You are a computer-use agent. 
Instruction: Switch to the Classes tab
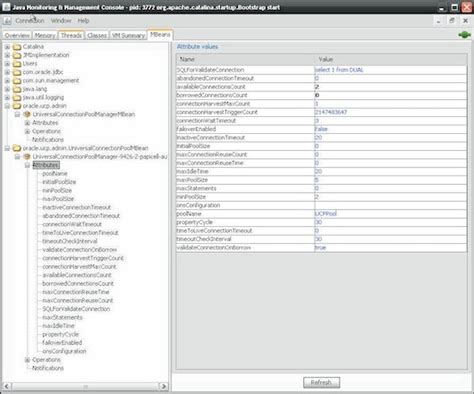97,35
